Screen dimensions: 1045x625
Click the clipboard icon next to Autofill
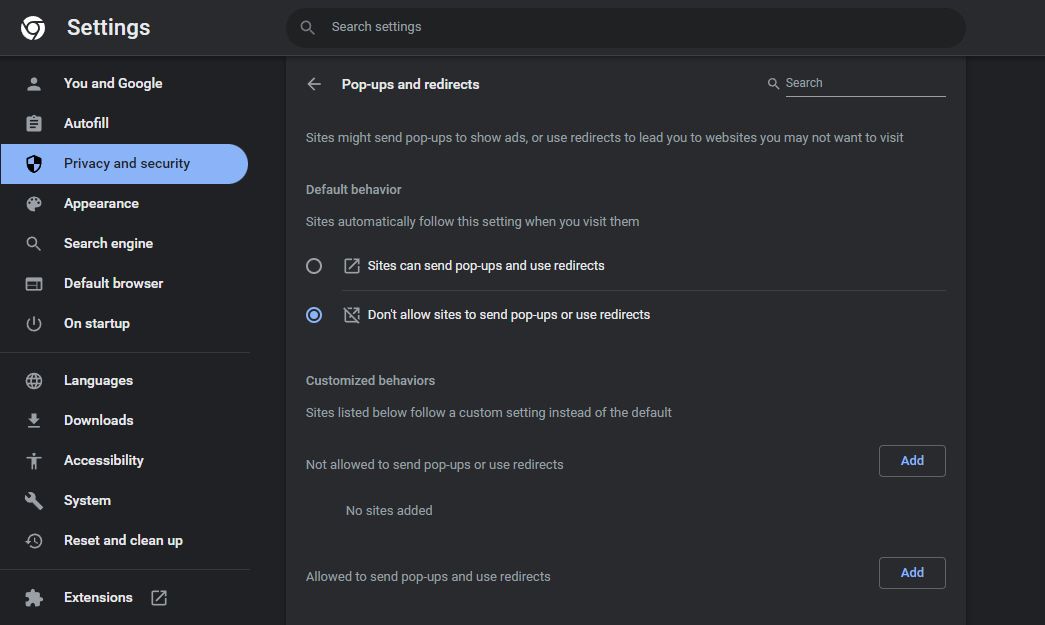(x=34, y=123)
